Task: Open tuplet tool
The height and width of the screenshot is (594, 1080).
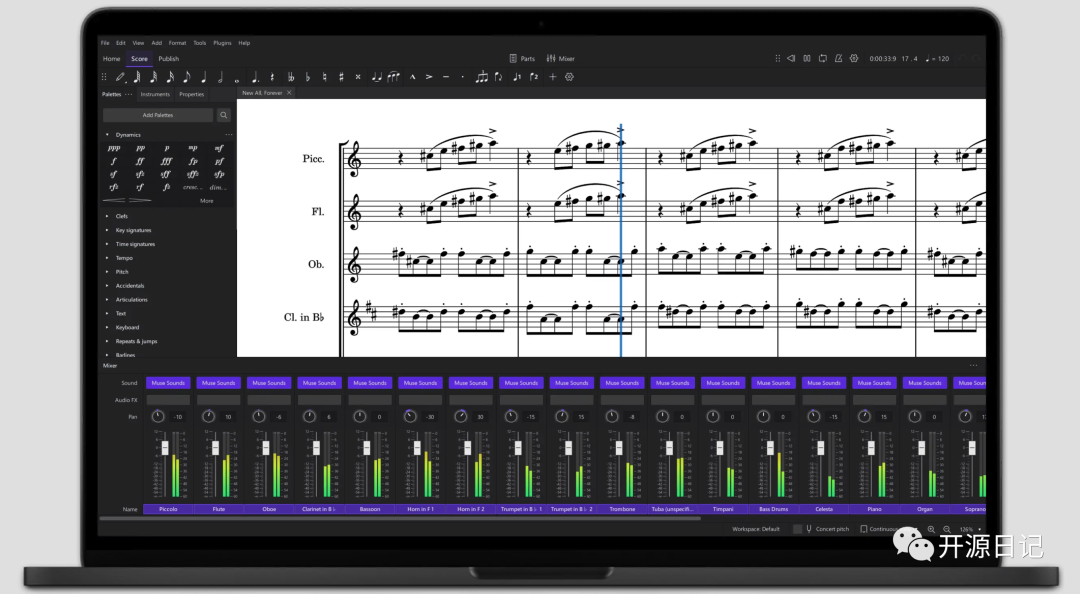Action: coord(481,77)
